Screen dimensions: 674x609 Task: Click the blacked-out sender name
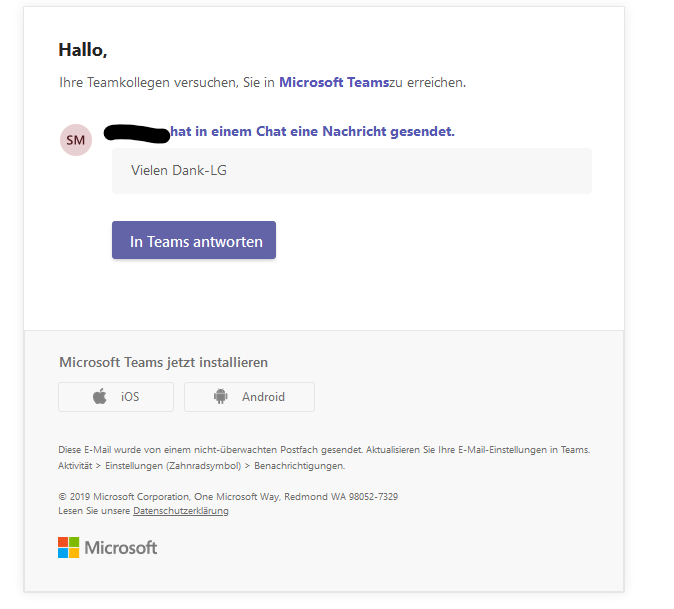pyautogui.click(x=138, y=132)
